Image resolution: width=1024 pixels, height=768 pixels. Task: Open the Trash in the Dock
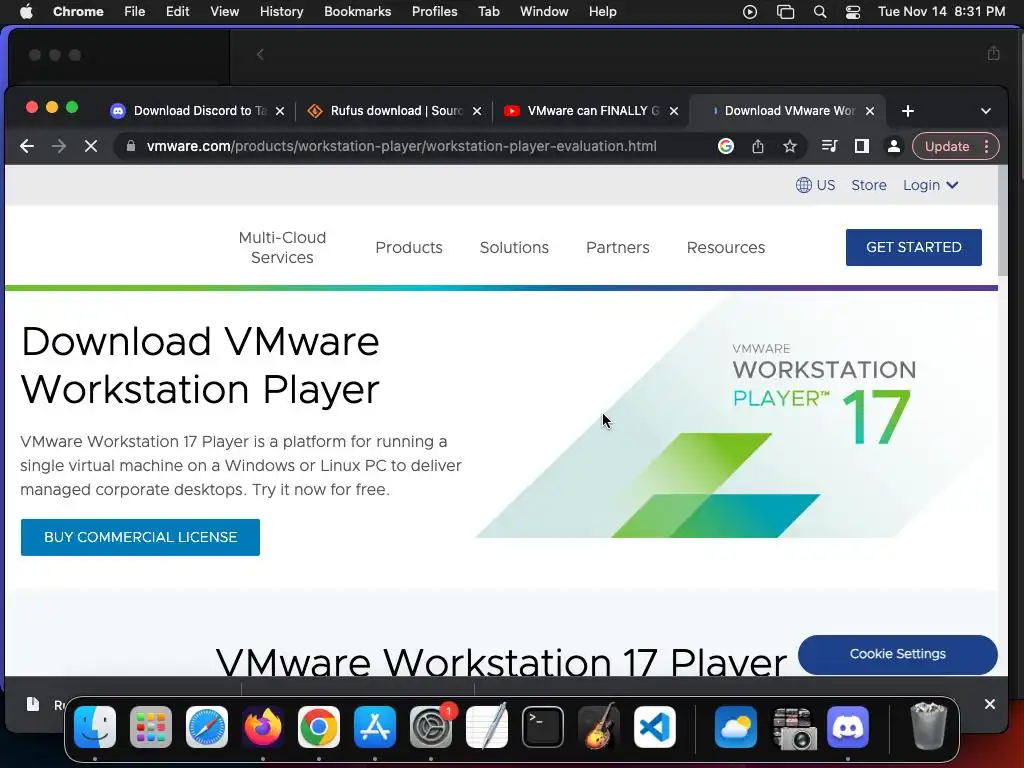tap(928, 726)
